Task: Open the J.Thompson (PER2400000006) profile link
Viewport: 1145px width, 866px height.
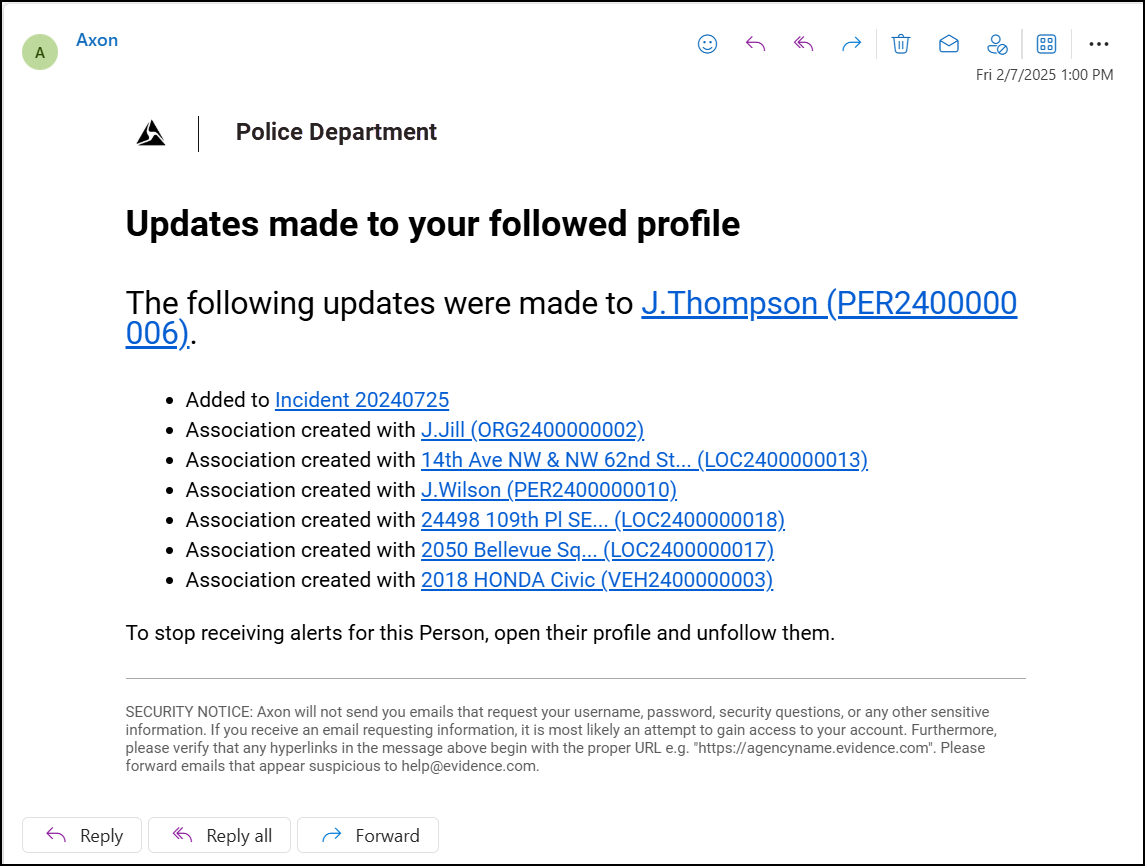Action: [x=829, y=303]
